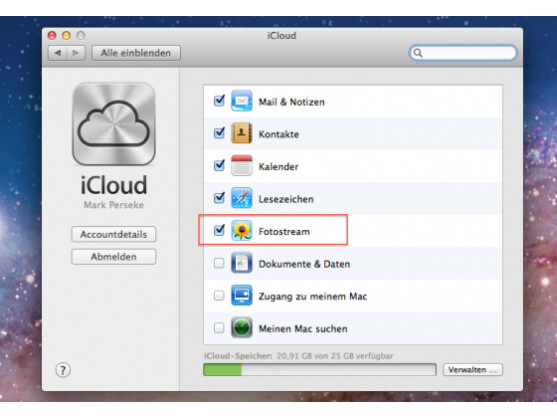Click the Fotostream sunflower icon

[242, 230]
